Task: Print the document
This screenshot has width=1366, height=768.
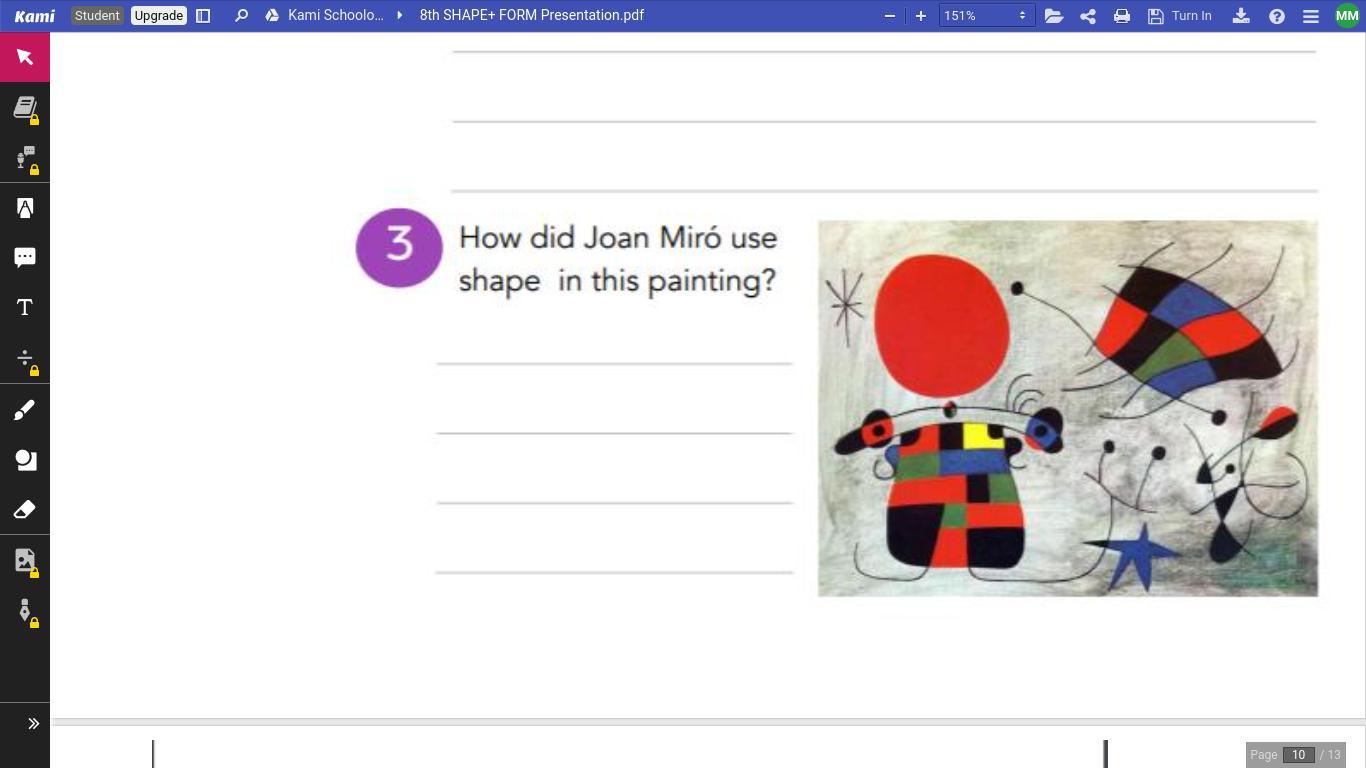Action: (1122, 16)
